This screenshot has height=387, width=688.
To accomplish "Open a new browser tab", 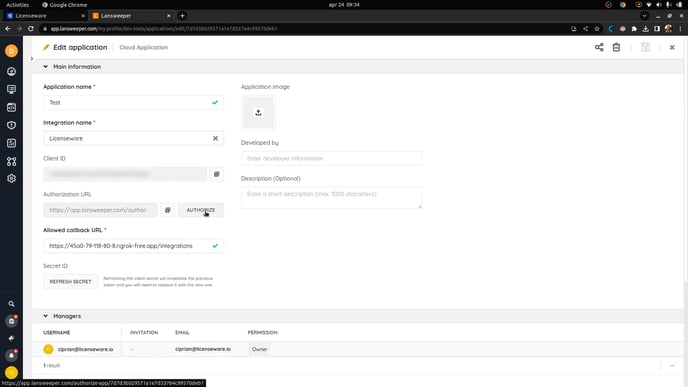I will click(x=182, y=16).
